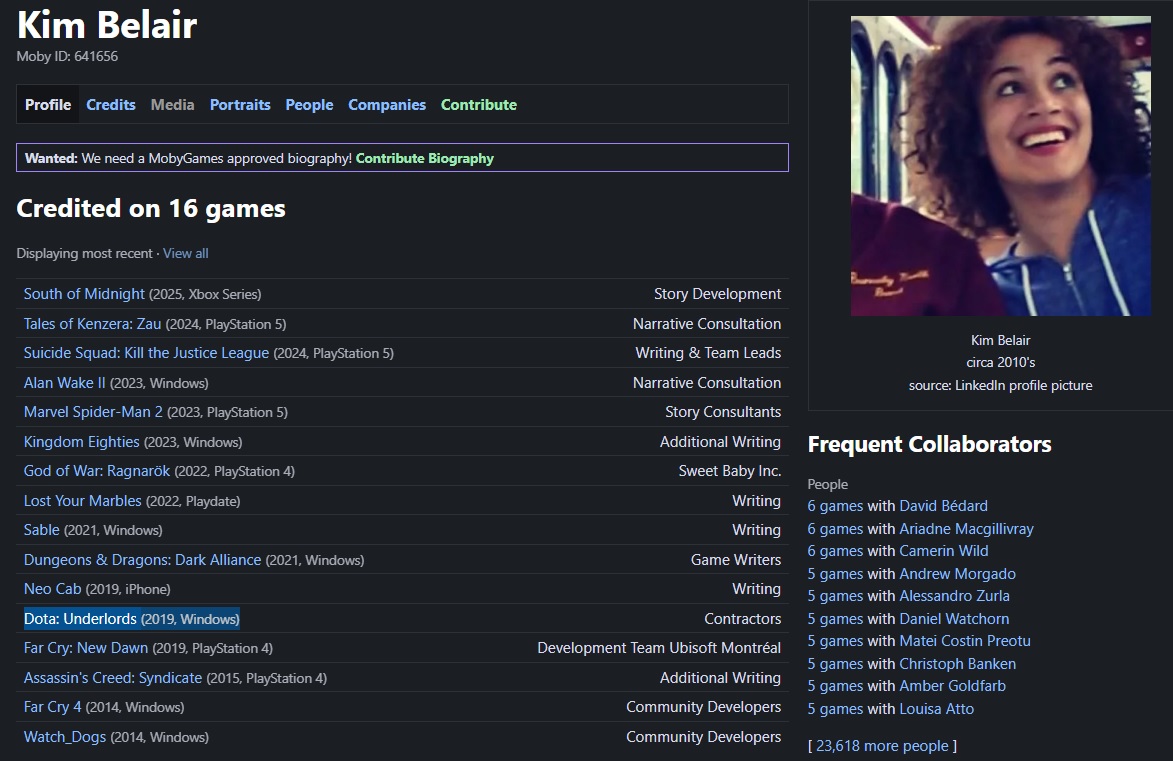
Task: Open South of Midnight game page
Action: (x=84, y=293)
